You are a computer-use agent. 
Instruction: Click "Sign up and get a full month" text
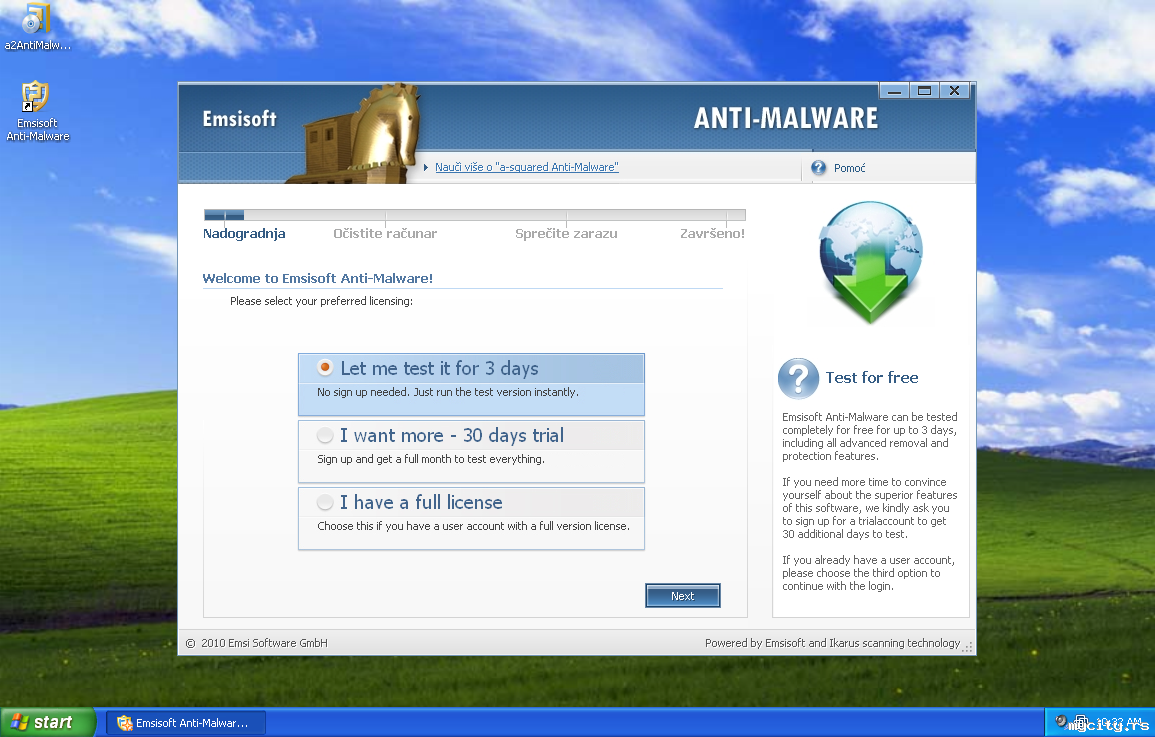point(431,459)
